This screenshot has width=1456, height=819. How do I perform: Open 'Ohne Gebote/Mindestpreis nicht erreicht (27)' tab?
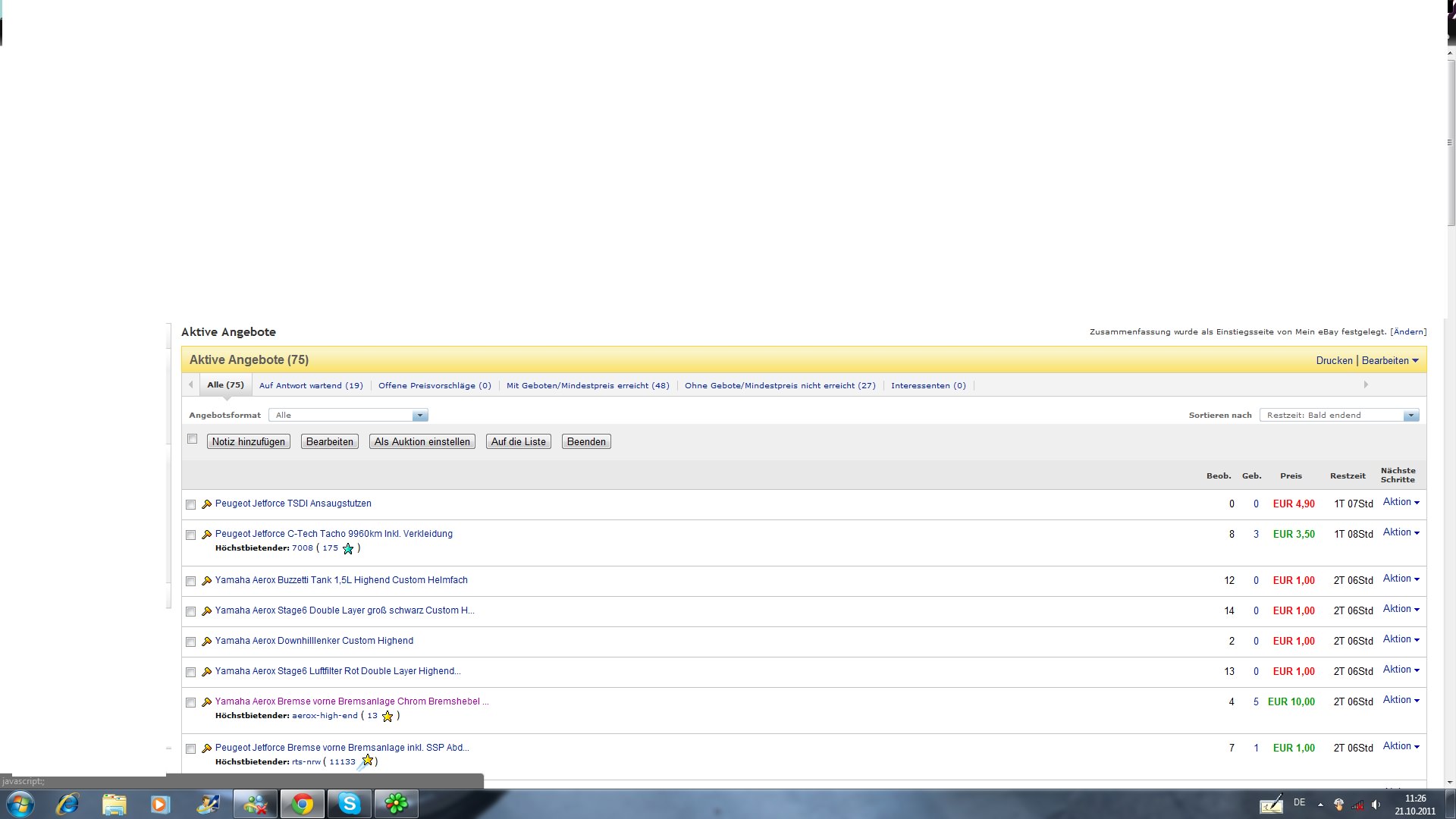780,386
